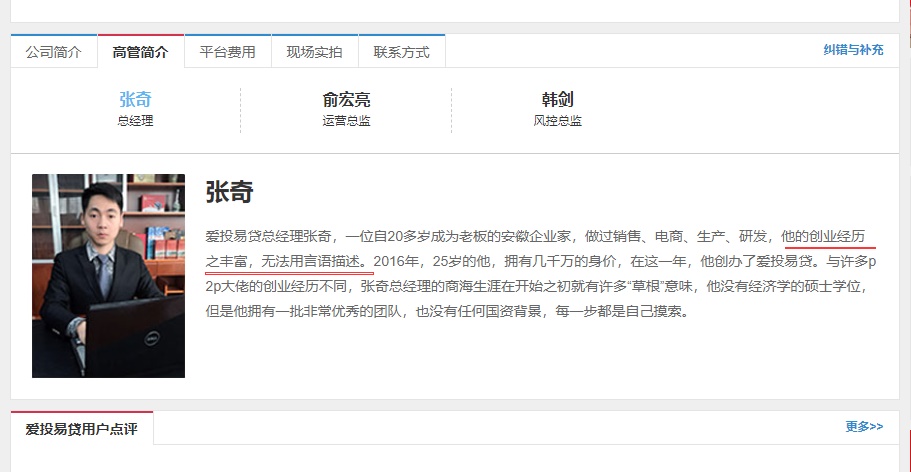
Task: Click the large 张奇 bio heading
Action: tap(229, 193)
